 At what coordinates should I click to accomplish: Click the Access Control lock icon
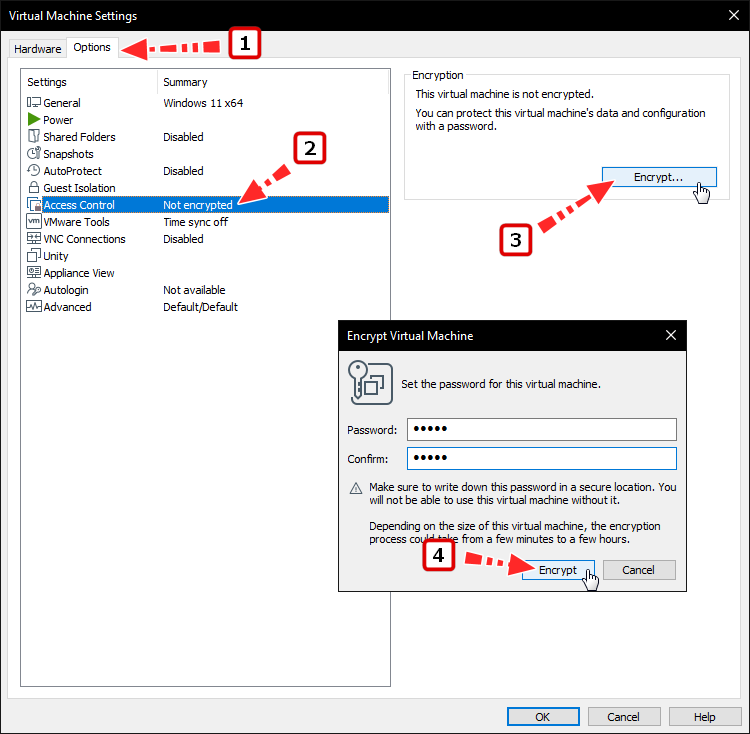click(34, 204)
